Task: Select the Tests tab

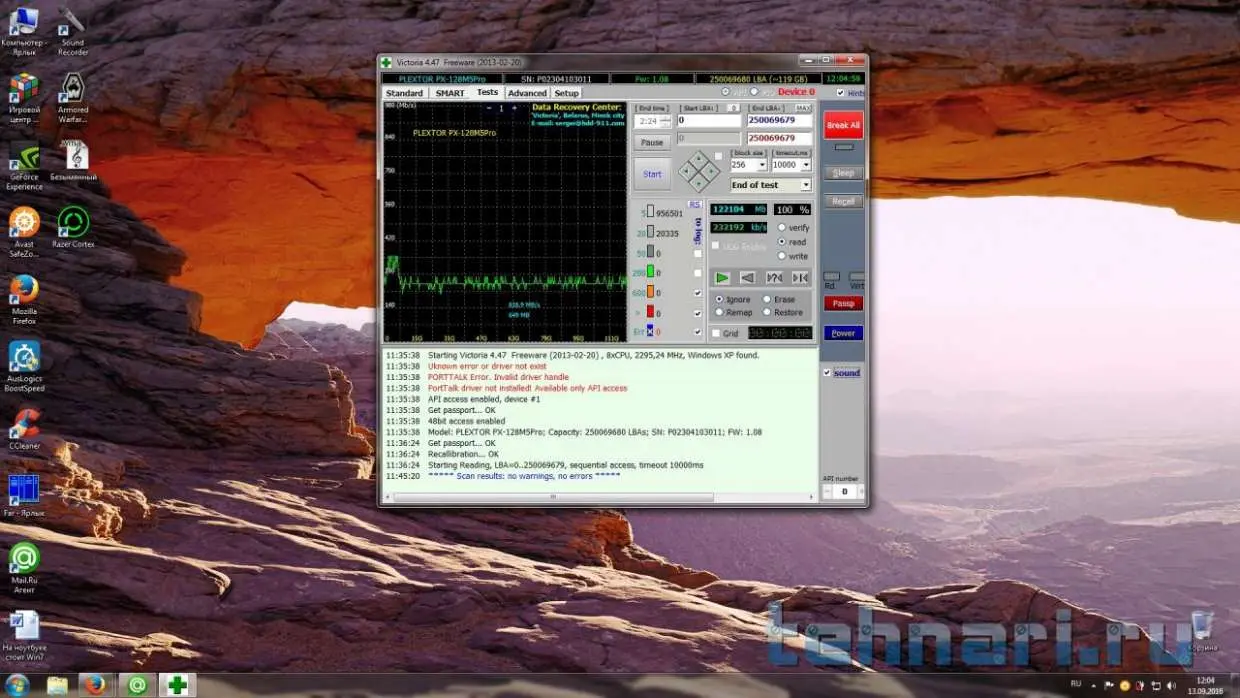Action: [487, 92]
